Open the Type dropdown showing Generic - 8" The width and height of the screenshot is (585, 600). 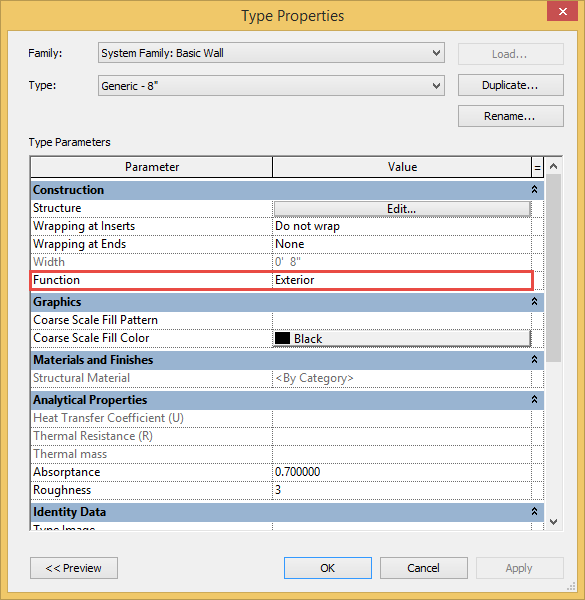pyautogui.click(x=271, y=86)
